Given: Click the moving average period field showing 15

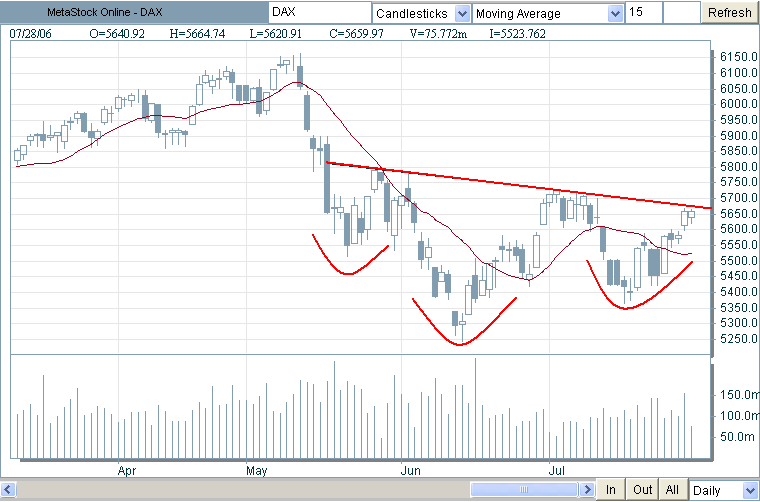Looking at the screenshot, I should (644, 12).
